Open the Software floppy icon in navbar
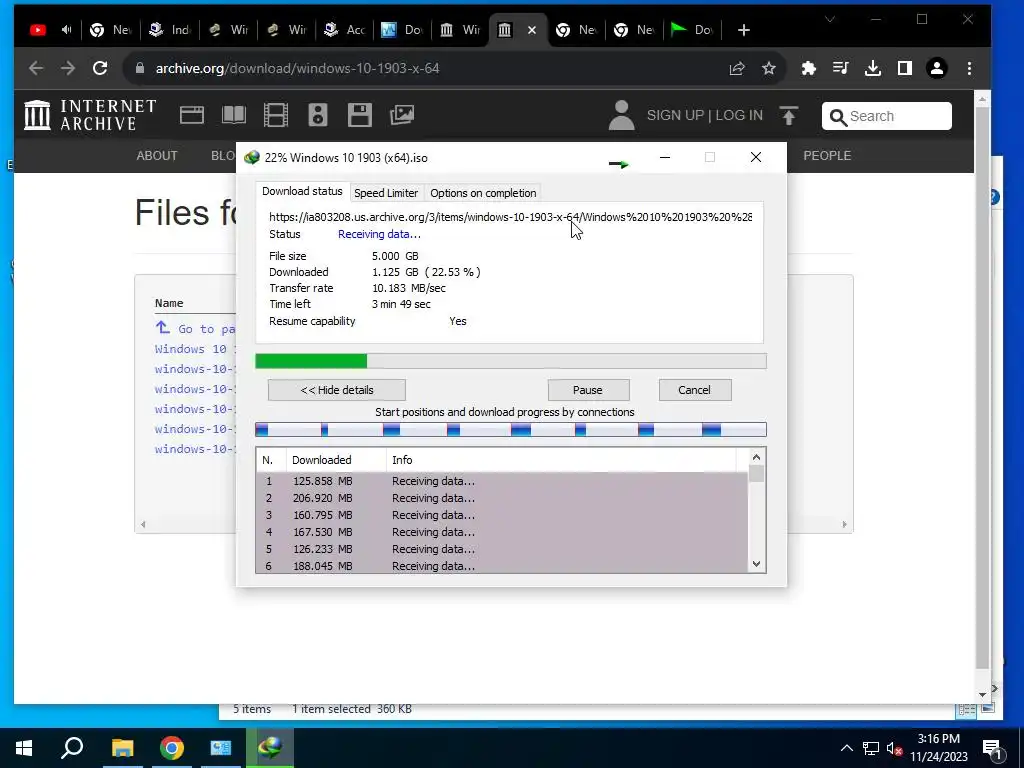The image size is (1024, 768). (359, 115)
